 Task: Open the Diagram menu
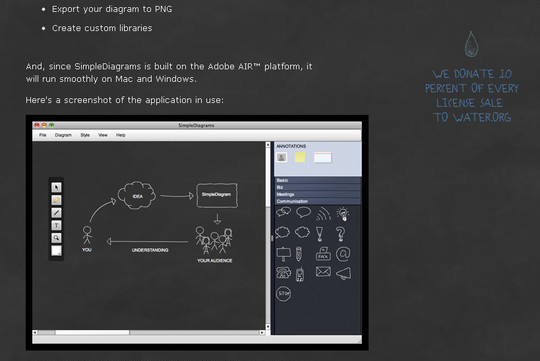point(63,135)
